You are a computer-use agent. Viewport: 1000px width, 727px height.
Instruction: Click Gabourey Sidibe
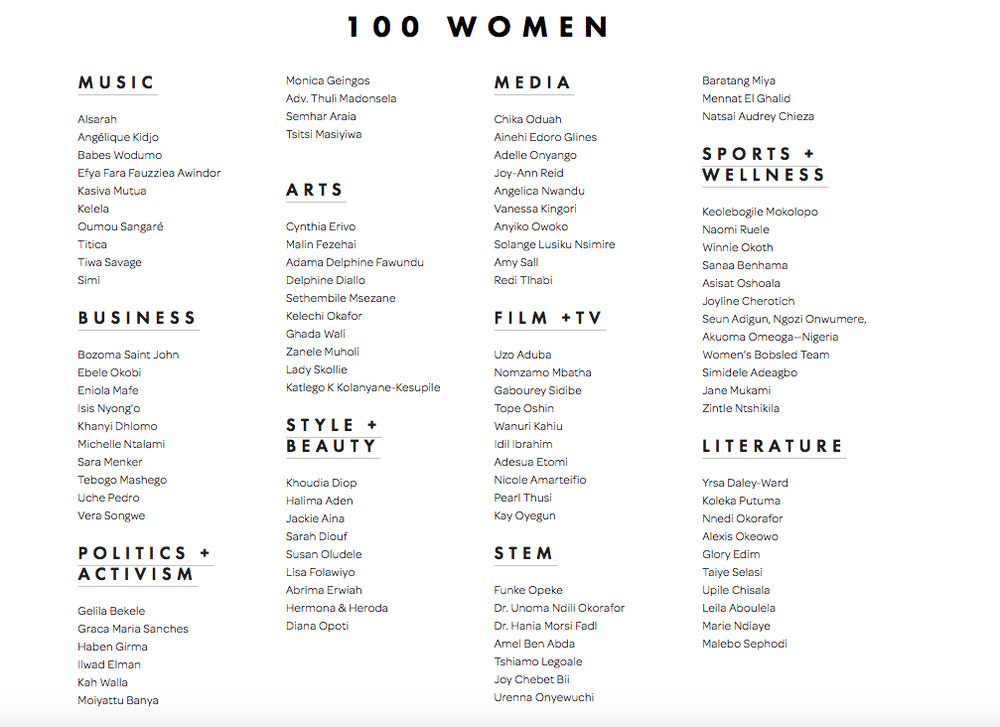[x=538, y=390]
